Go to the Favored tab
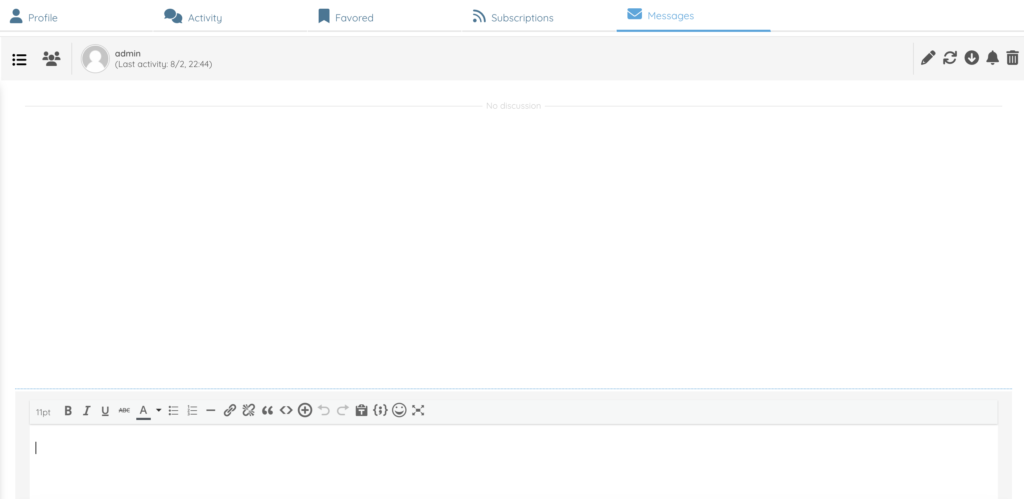Viewport: 1024px width, 499px height. coord(345,17)
